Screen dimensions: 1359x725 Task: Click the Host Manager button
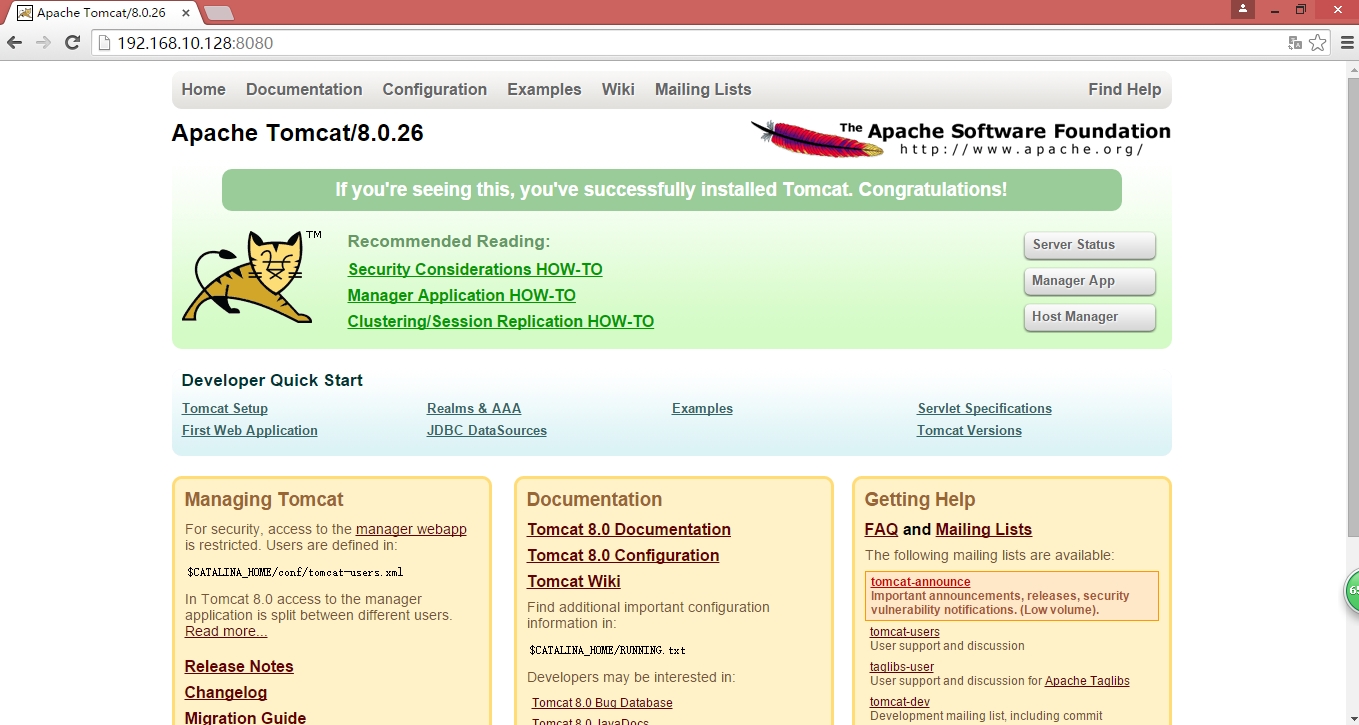pos(1089,317)
